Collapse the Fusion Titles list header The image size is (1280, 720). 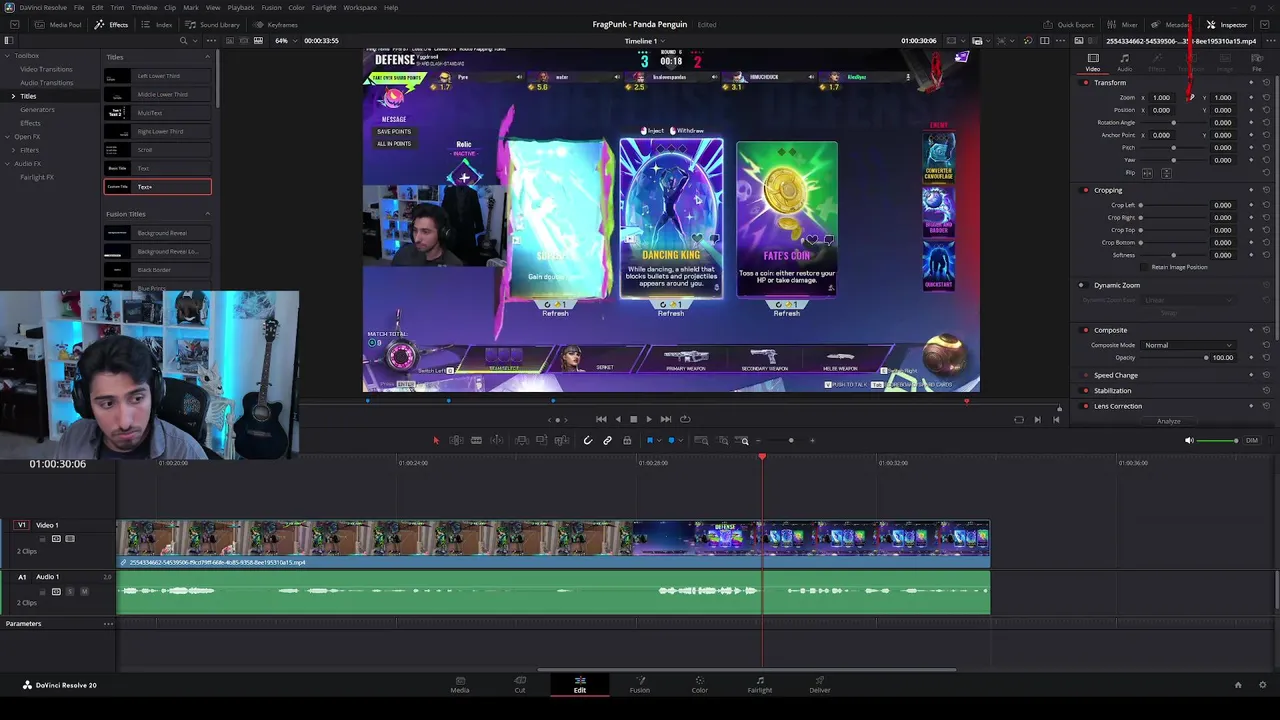click(207, 214)
